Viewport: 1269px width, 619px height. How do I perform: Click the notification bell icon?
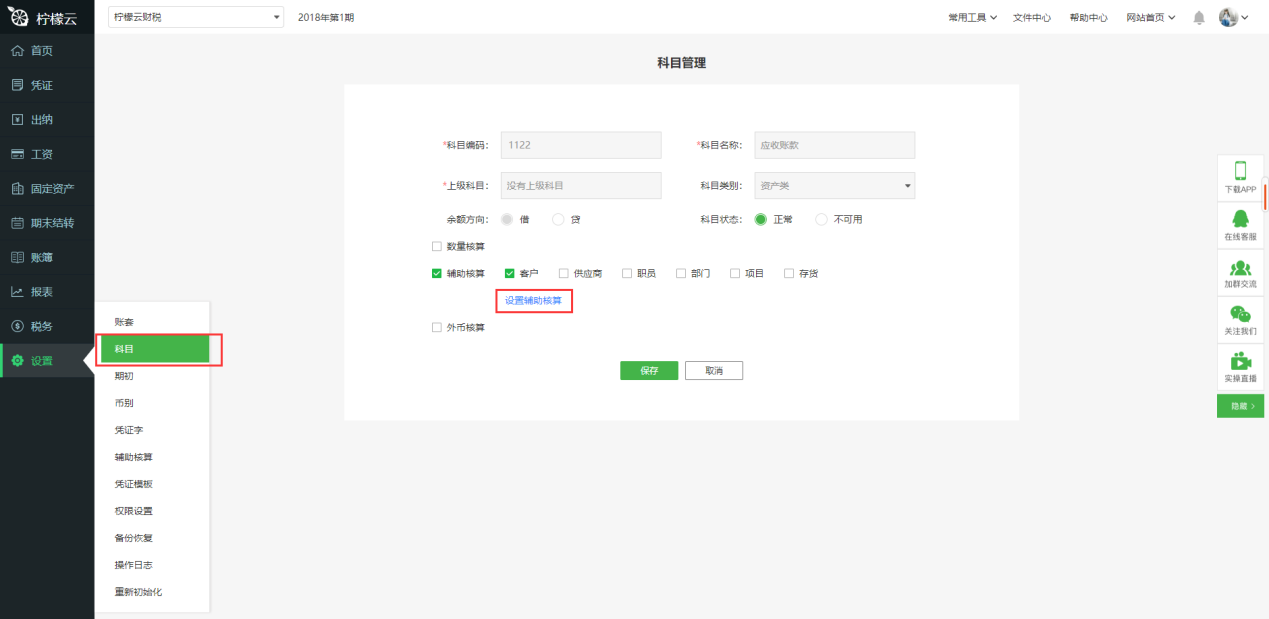(1199, 17)
